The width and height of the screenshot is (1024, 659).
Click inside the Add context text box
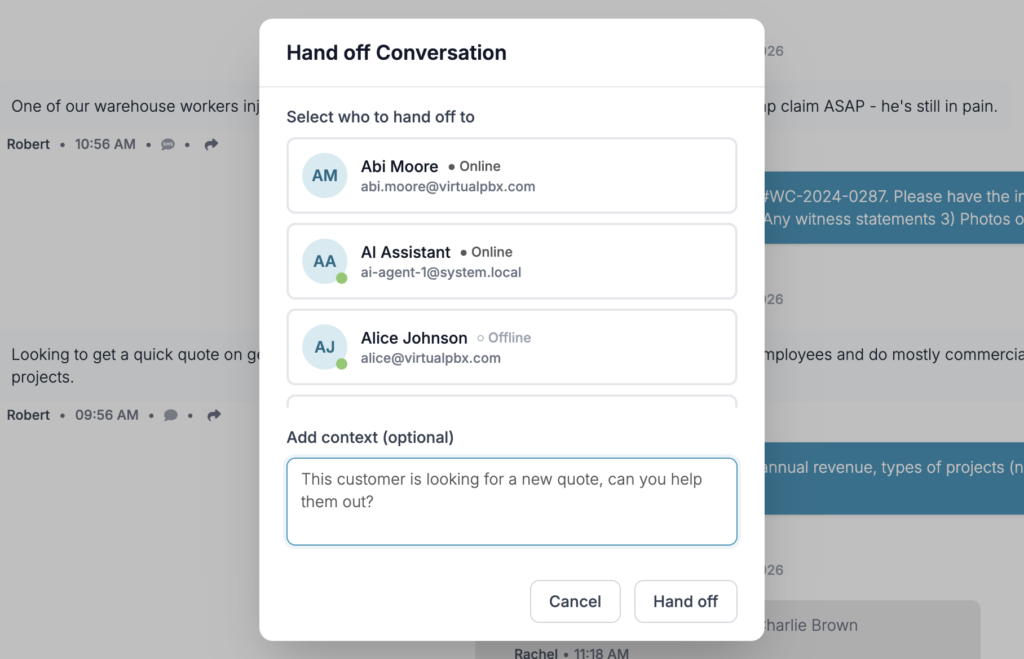tap(511, 500)
